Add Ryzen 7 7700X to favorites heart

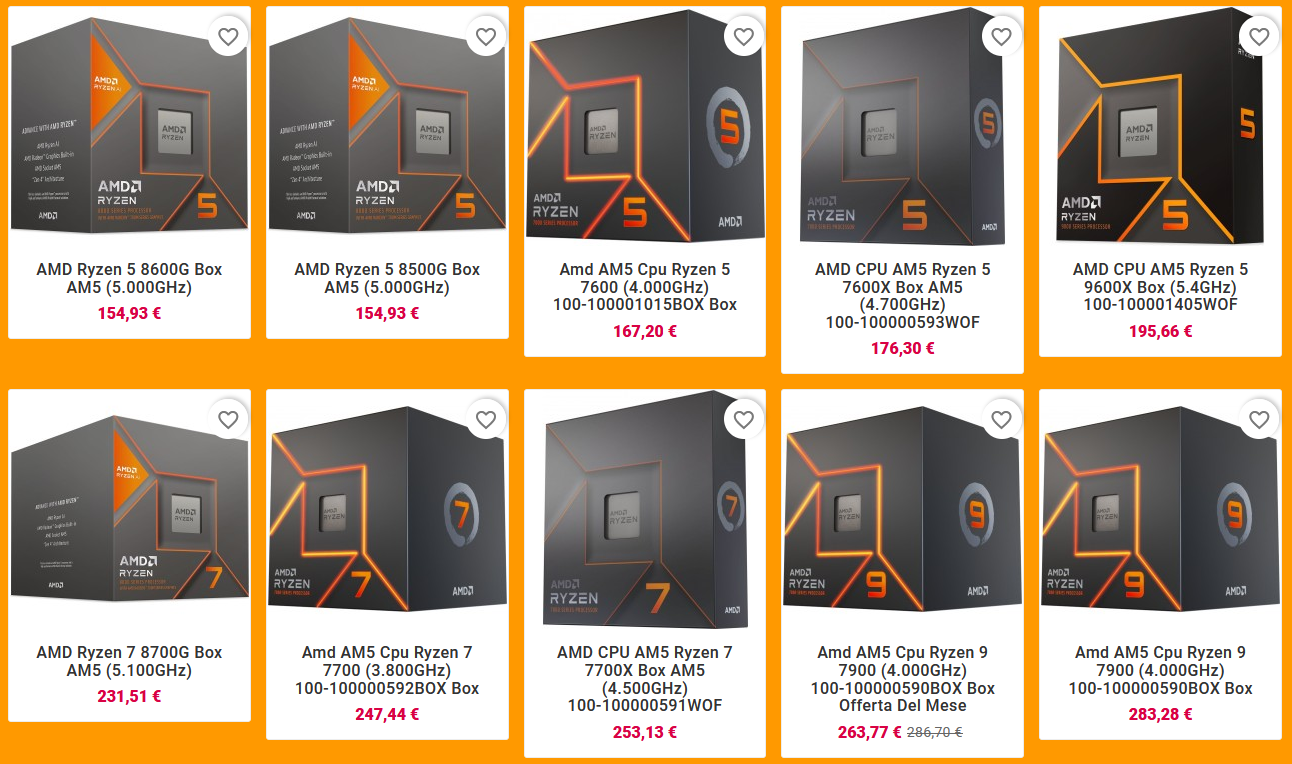[744, 420]
